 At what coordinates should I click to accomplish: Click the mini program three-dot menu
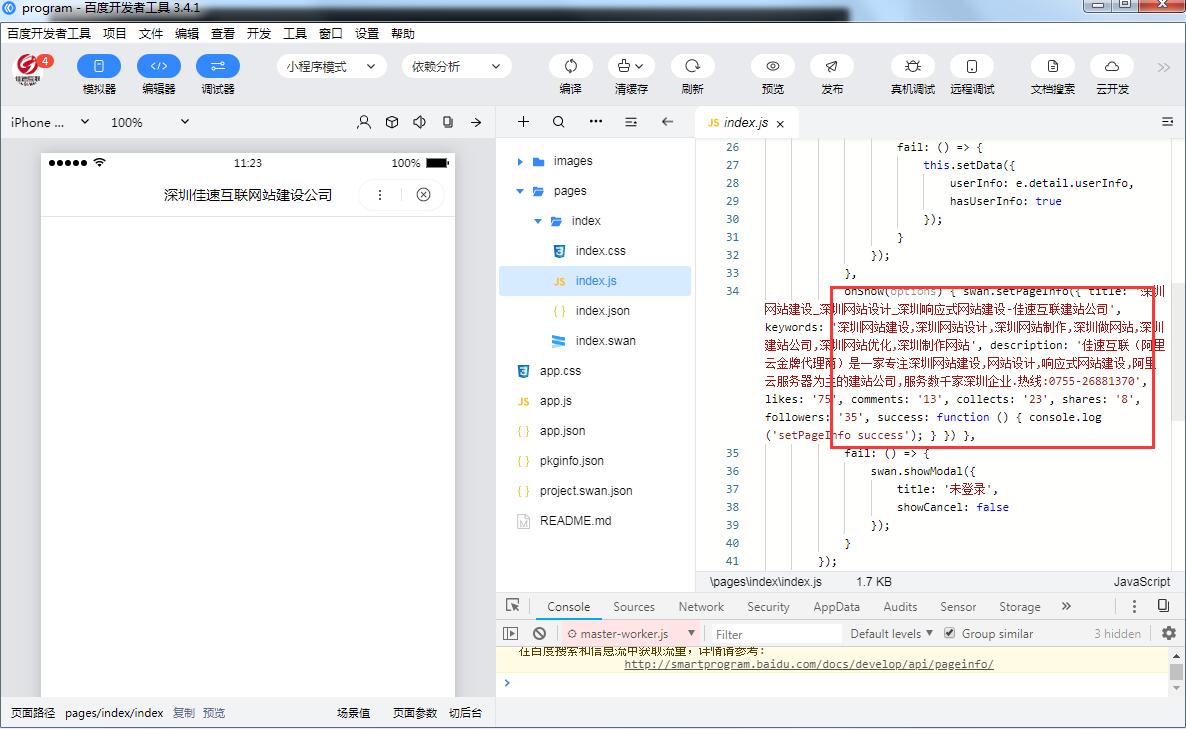click(x=380, y=194)
